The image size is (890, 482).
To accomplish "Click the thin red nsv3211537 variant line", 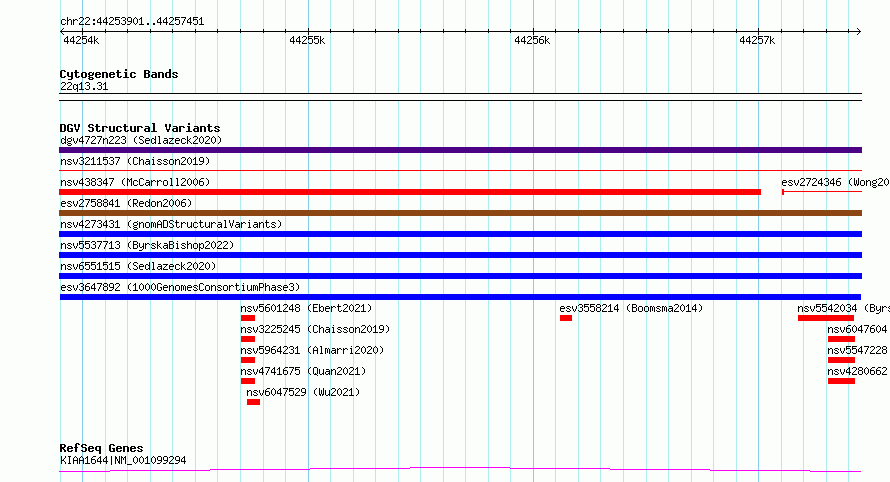I will pos(460,170).
